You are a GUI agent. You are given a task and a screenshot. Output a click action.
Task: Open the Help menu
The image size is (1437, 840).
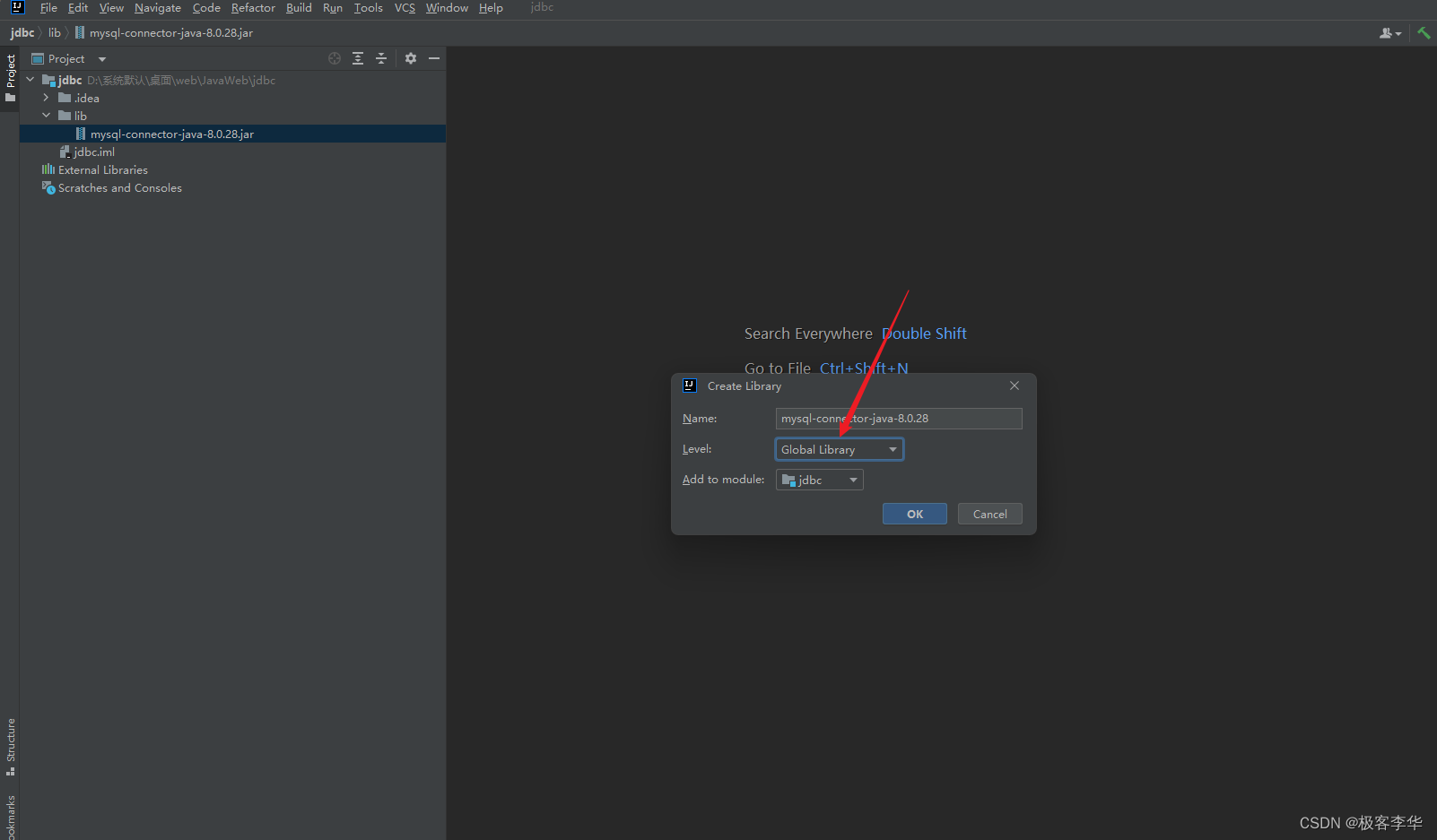[491, 8]
